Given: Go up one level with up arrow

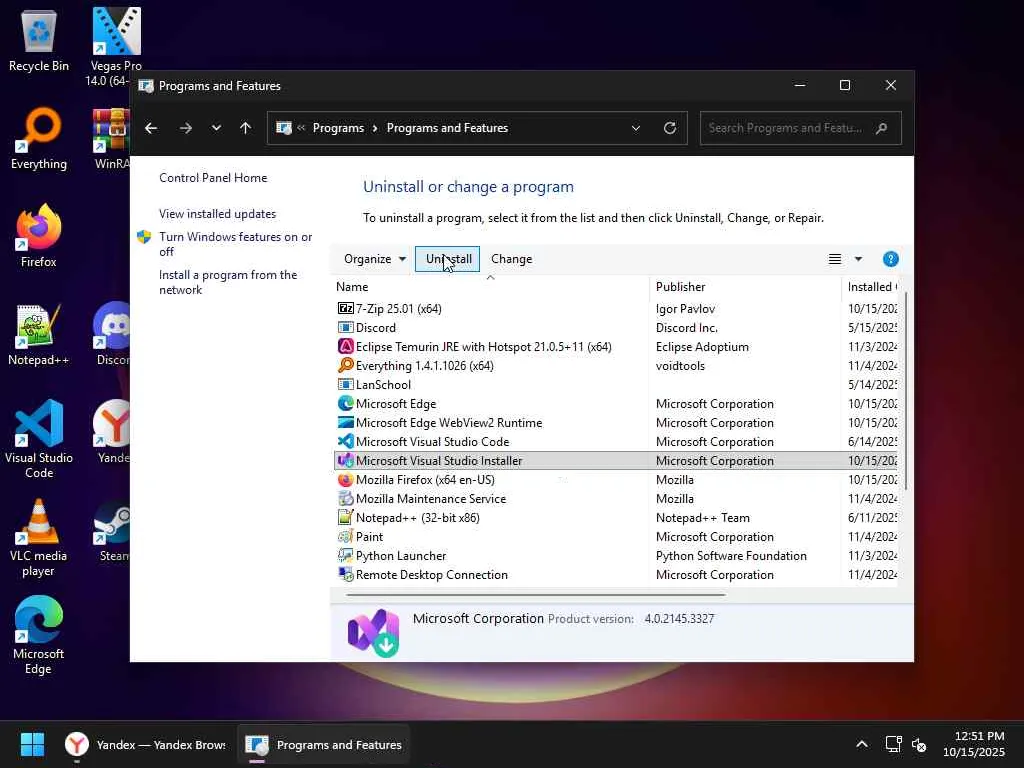Looking at the screenshot, I should click(246, 128).
